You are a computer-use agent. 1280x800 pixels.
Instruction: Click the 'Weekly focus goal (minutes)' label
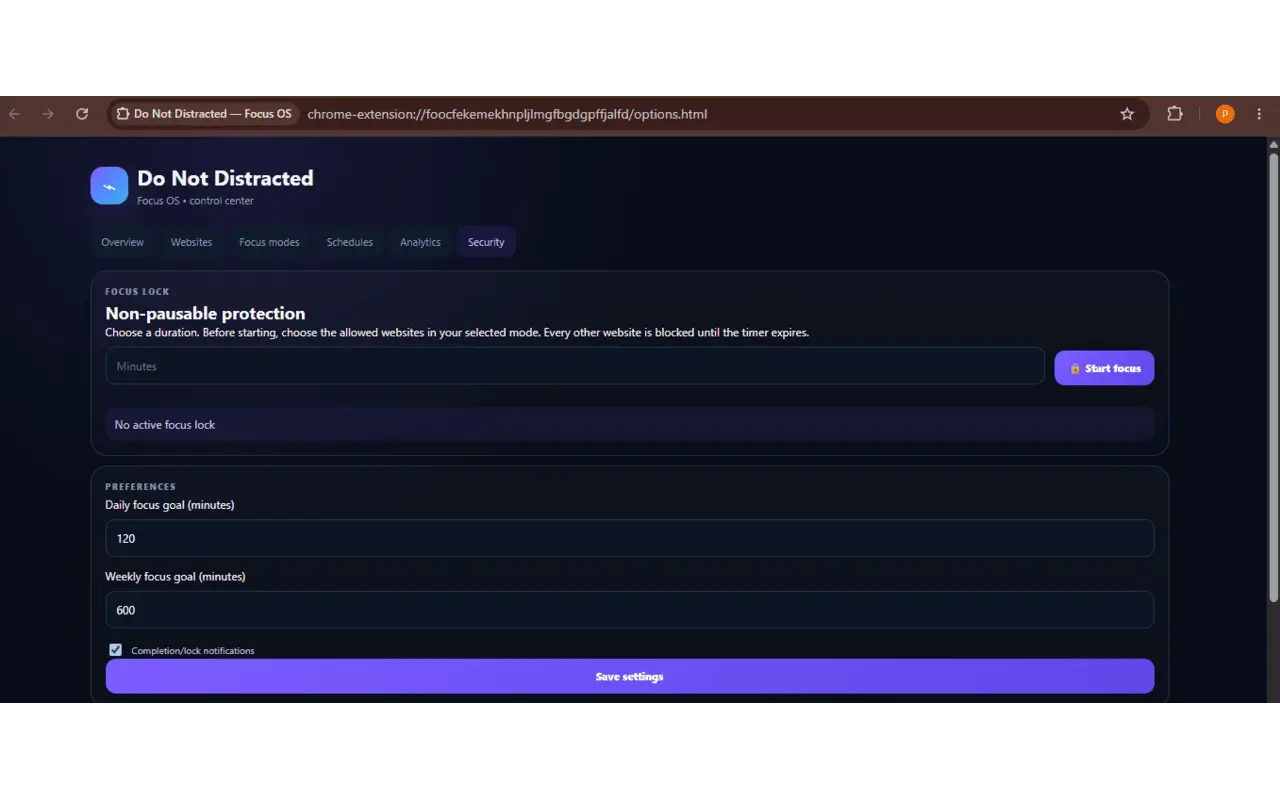pos(175,577)
